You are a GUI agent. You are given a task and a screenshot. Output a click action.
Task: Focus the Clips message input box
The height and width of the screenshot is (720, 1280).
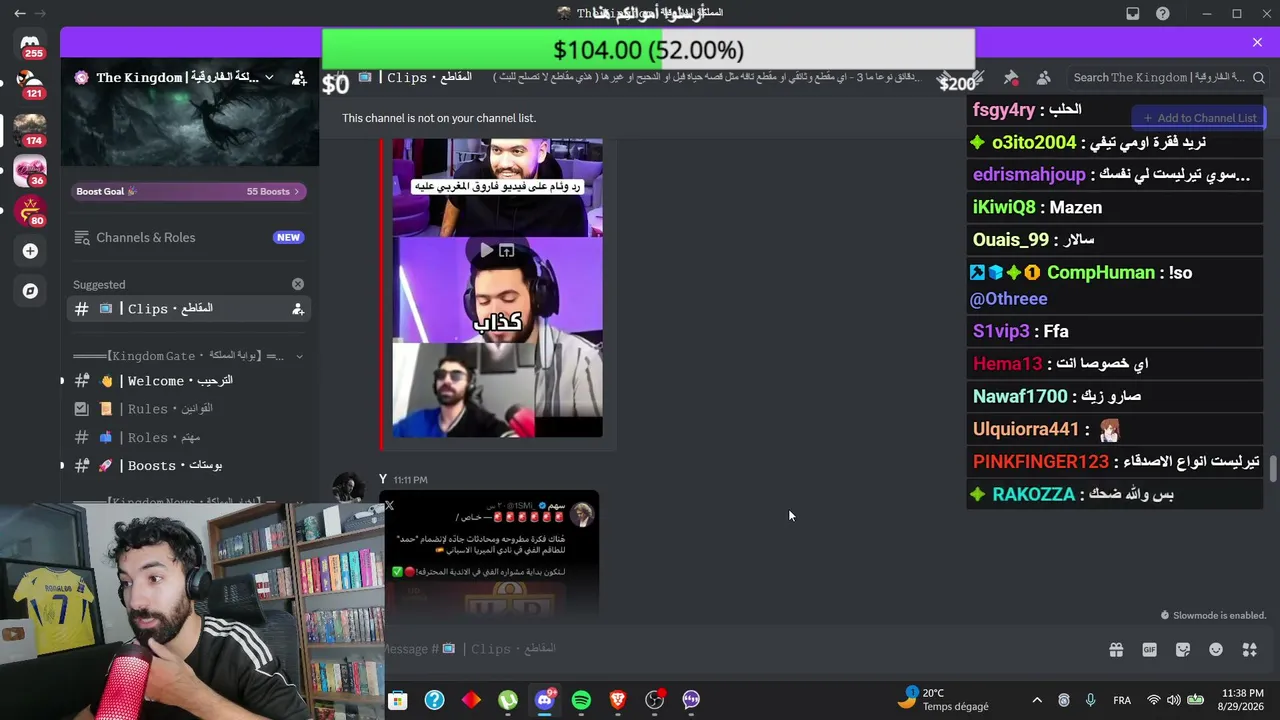[x=740, y=650]
